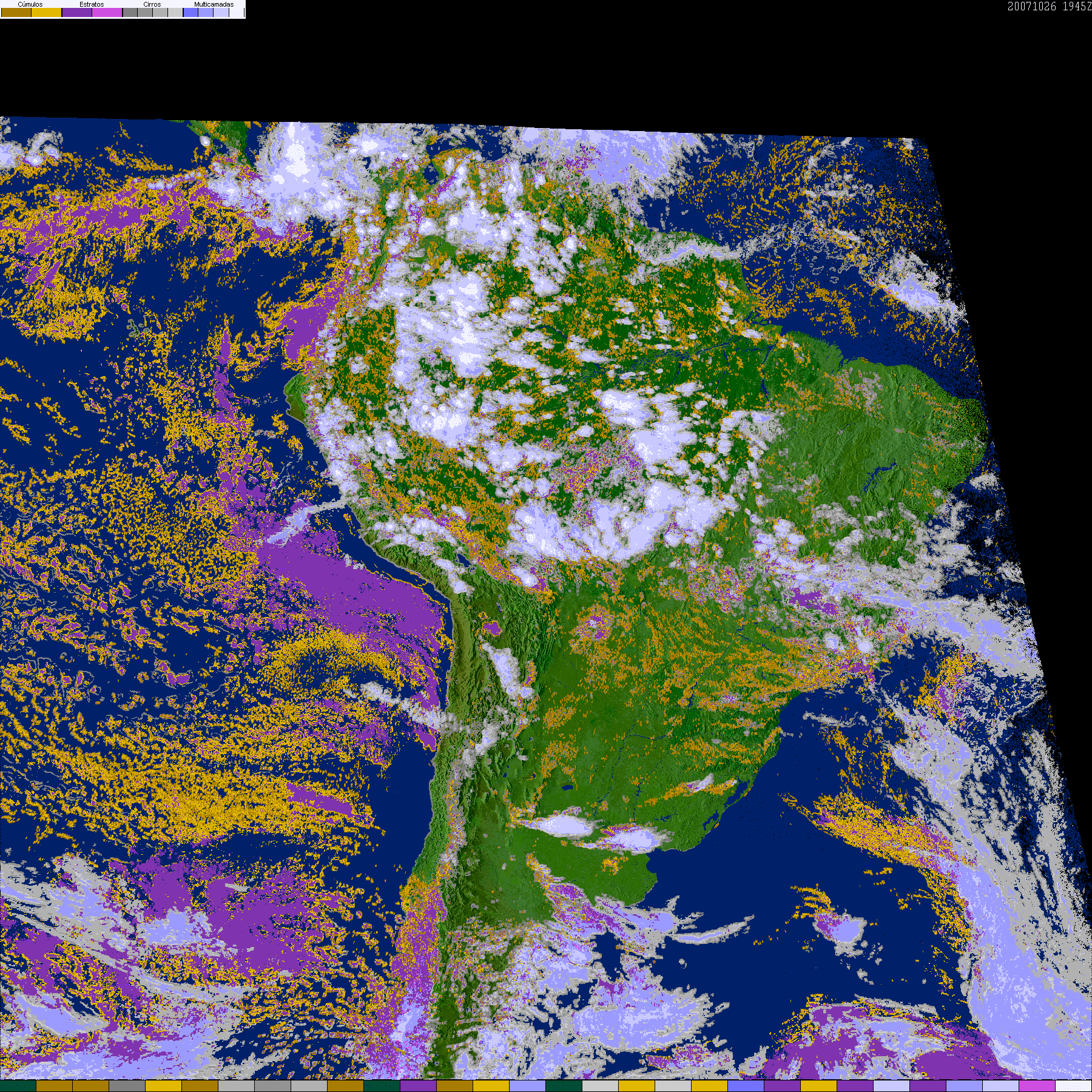Pick the dotted white cell ending bottom strip

1073,1086
